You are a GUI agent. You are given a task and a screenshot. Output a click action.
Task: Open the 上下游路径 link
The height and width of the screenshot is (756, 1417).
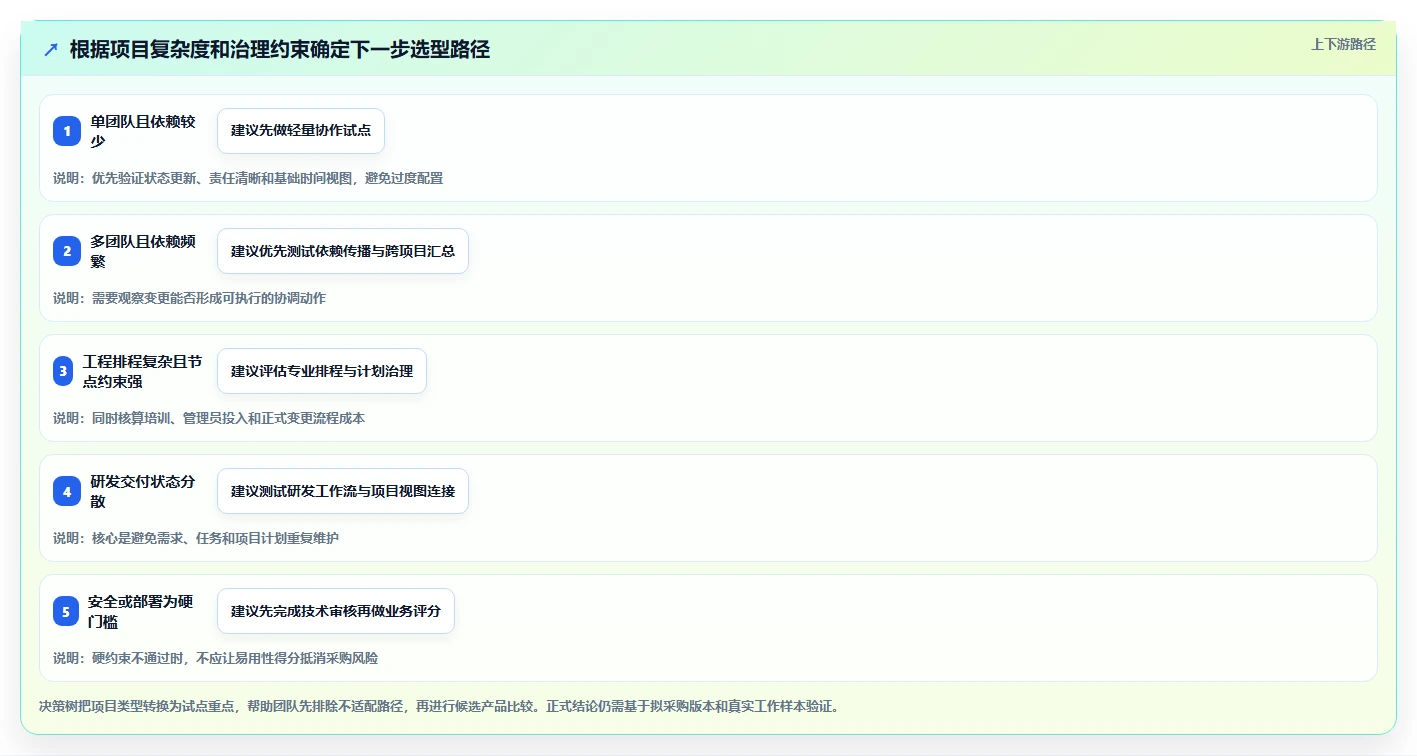pos(1343,44)
